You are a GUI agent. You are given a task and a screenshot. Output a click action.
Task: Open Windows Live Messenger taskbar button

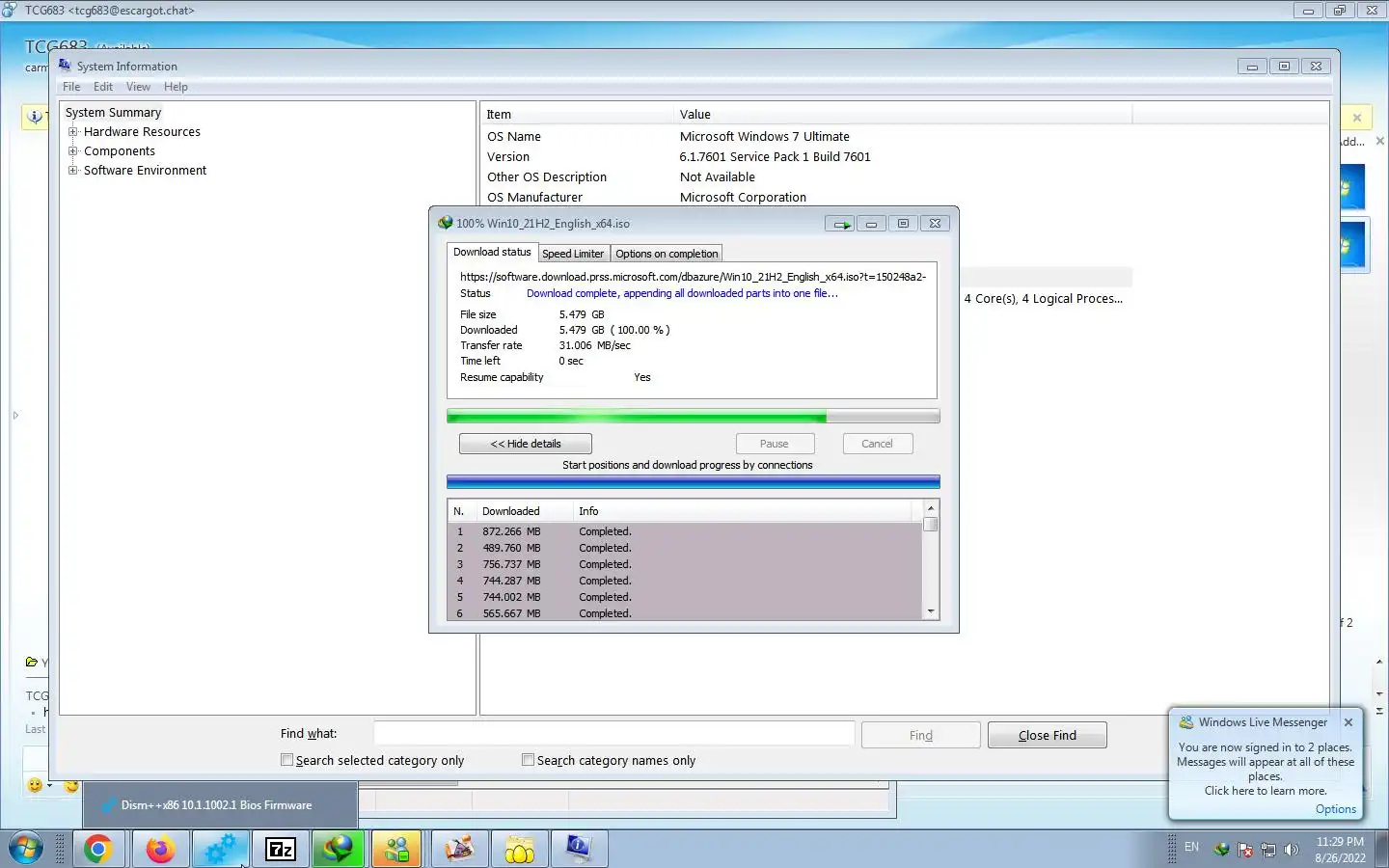[397, 849]
